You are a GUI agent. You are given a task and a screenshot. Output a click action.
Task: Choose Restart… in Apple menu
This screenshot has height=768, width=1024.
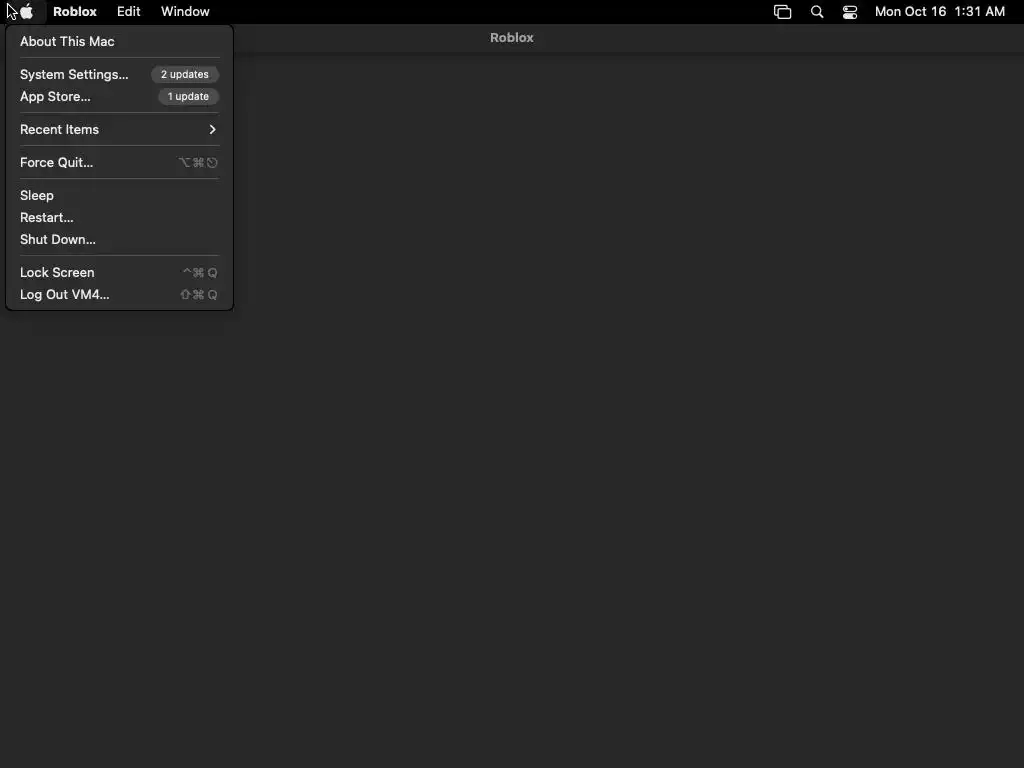pos(120,217)
